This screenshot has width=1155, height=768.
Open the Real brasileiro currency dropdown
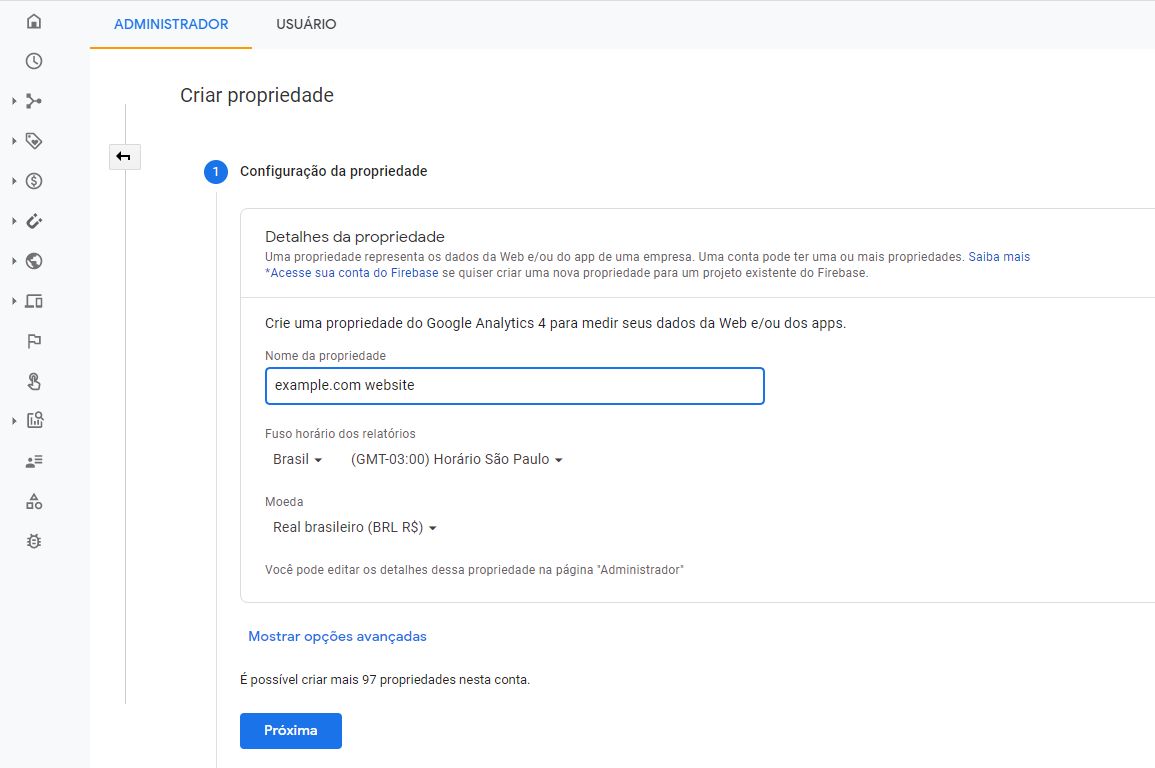point(354,527)
